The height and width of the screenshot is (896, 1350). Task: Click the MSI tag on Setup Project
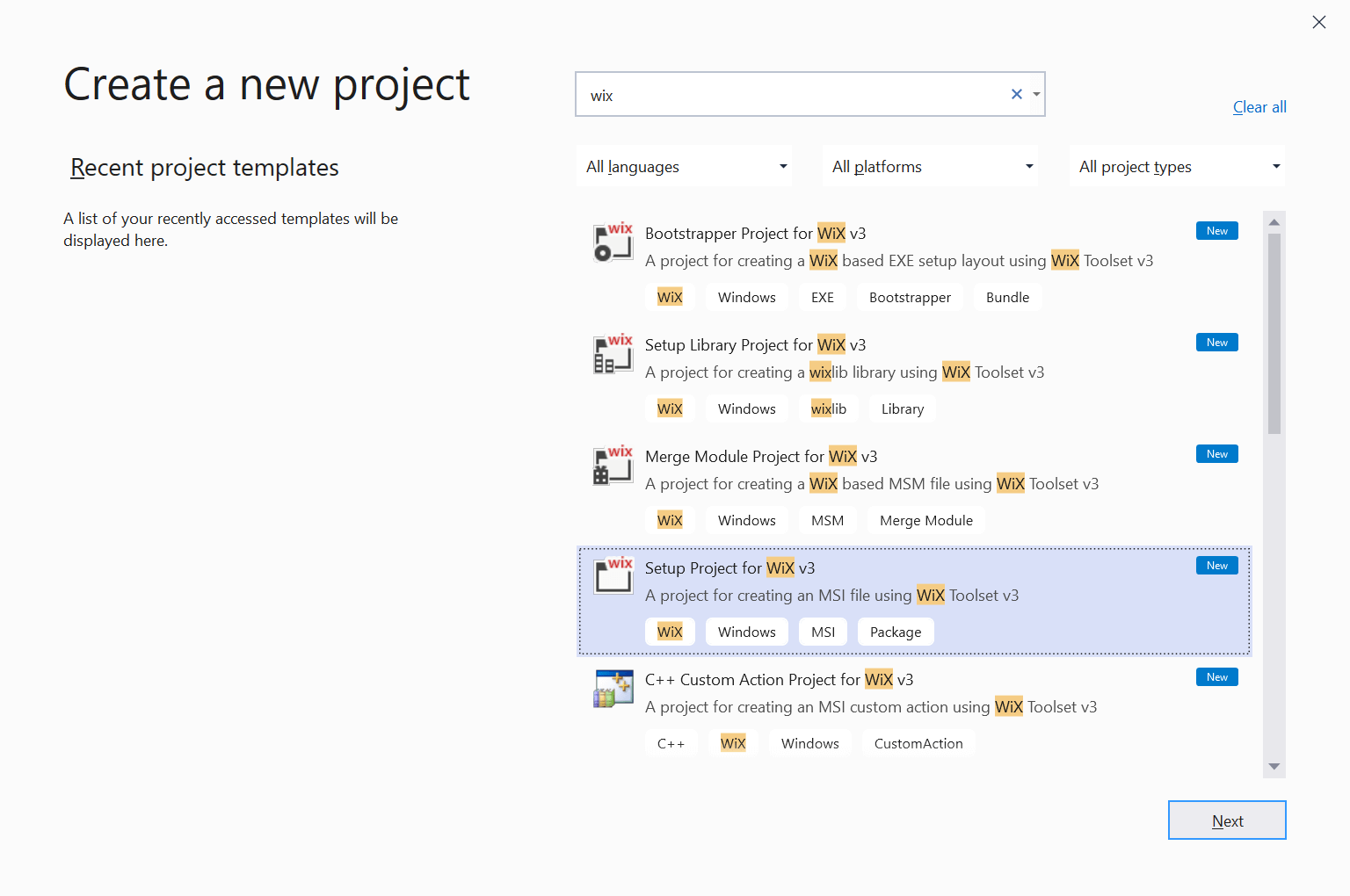823,632
